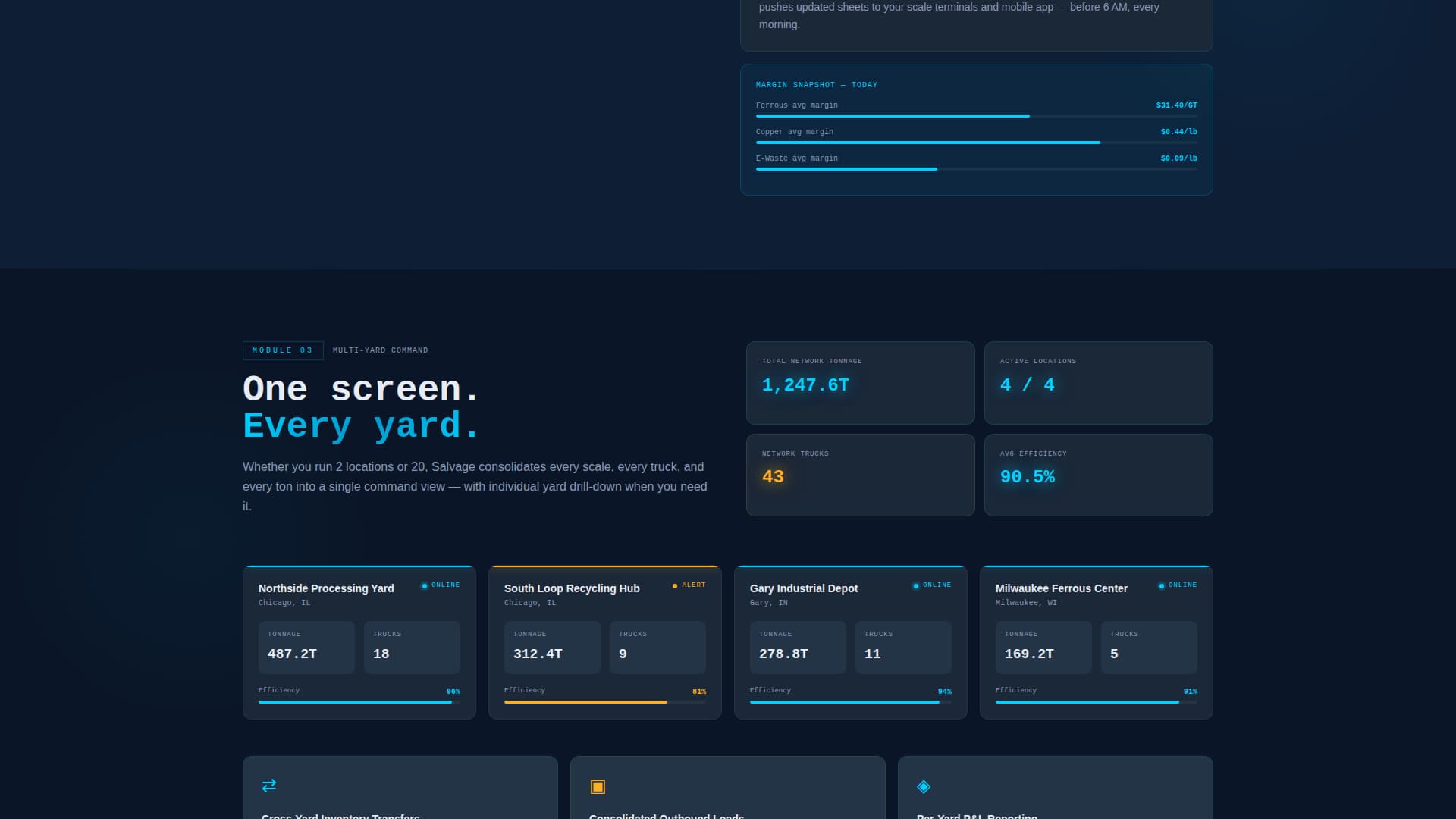Click the orange consolidated loads square icon
This screenshot has height=819, width=1456.
[x=598, y=786]
